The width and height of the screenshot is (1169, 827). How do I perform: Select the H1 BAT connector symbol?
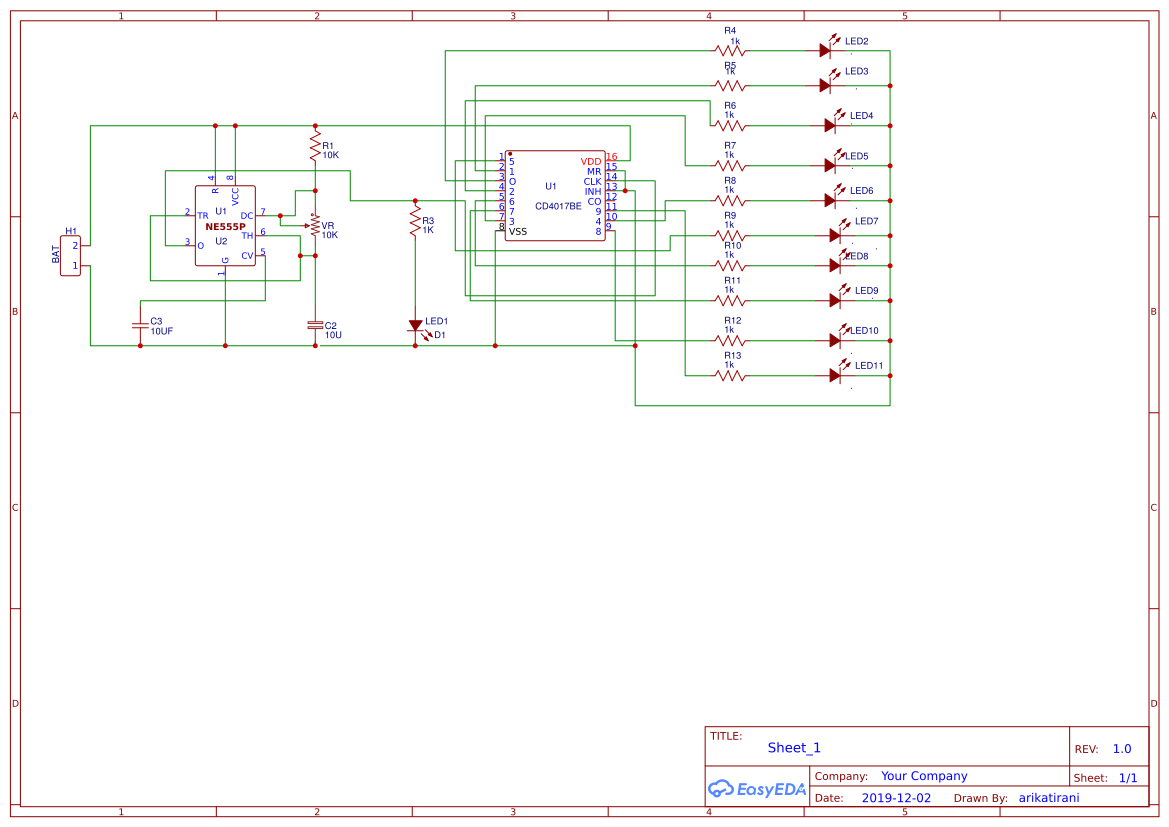click(x=71, y=256)
